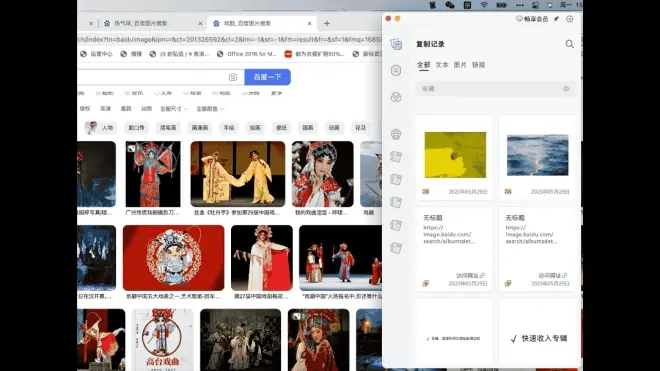
Task: Click 访问网址 on the first link card
Action: (470, 275)
